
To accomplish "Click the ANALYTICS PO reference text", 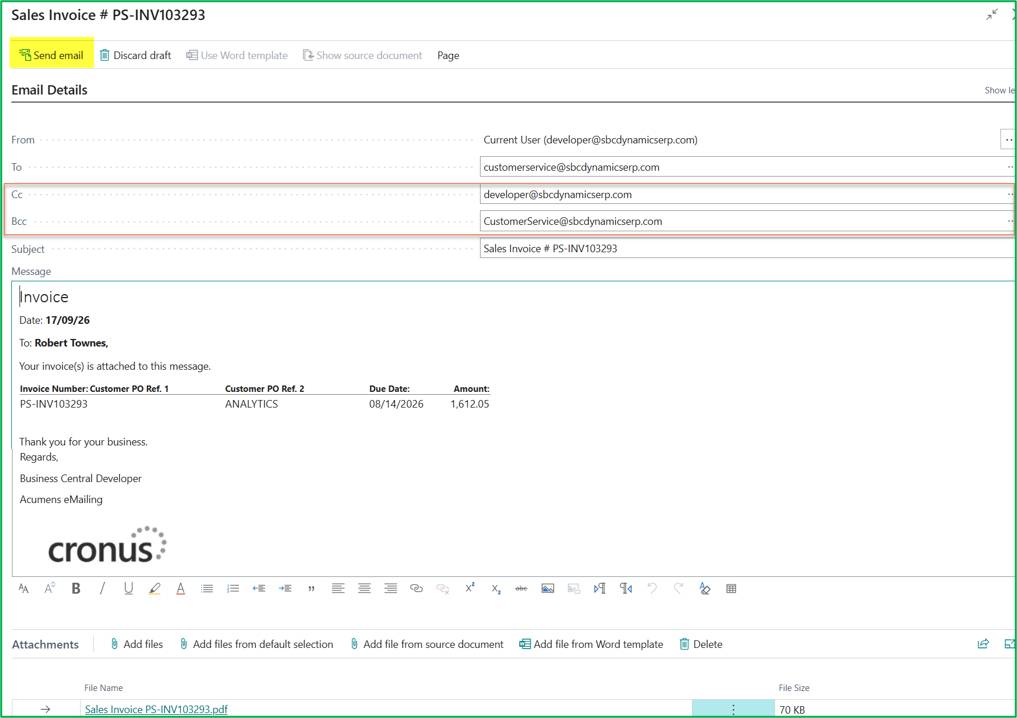I will click(x=252, y=403).
